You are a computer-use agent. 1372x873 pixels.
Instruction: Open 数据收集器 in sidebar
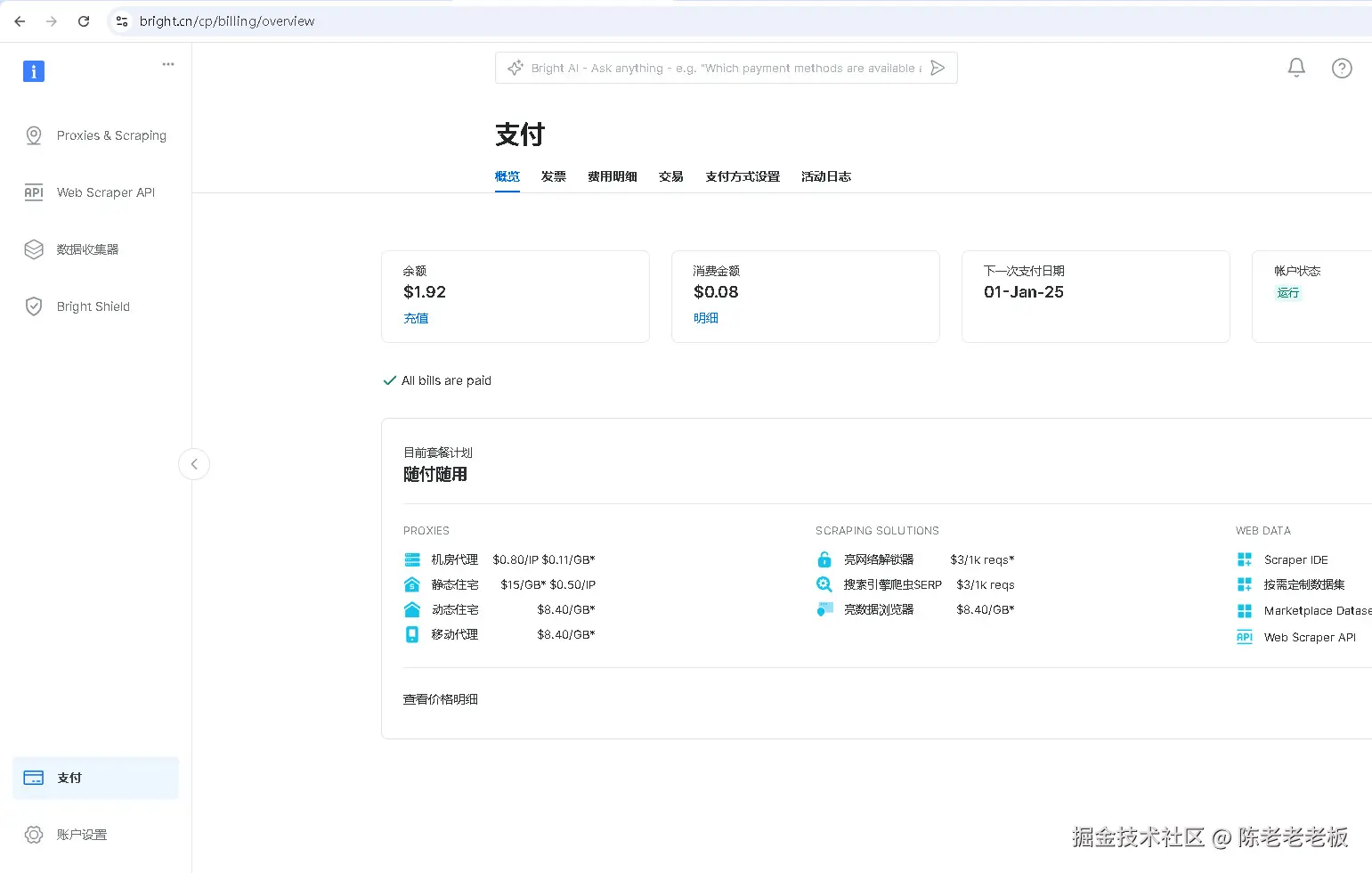click(95, 249)
